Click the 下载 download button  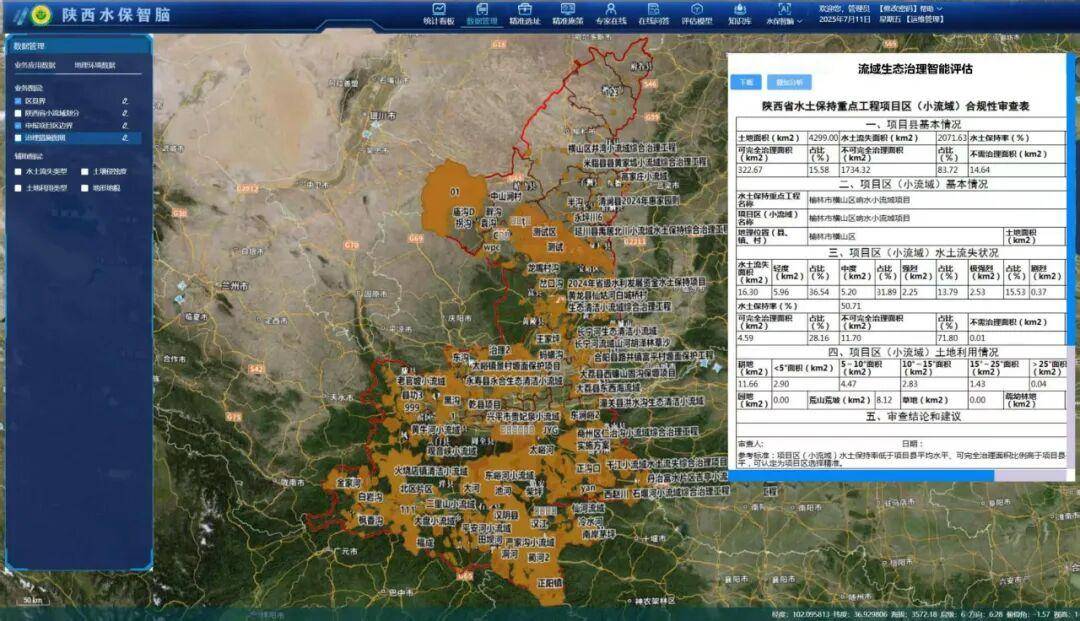745,82
